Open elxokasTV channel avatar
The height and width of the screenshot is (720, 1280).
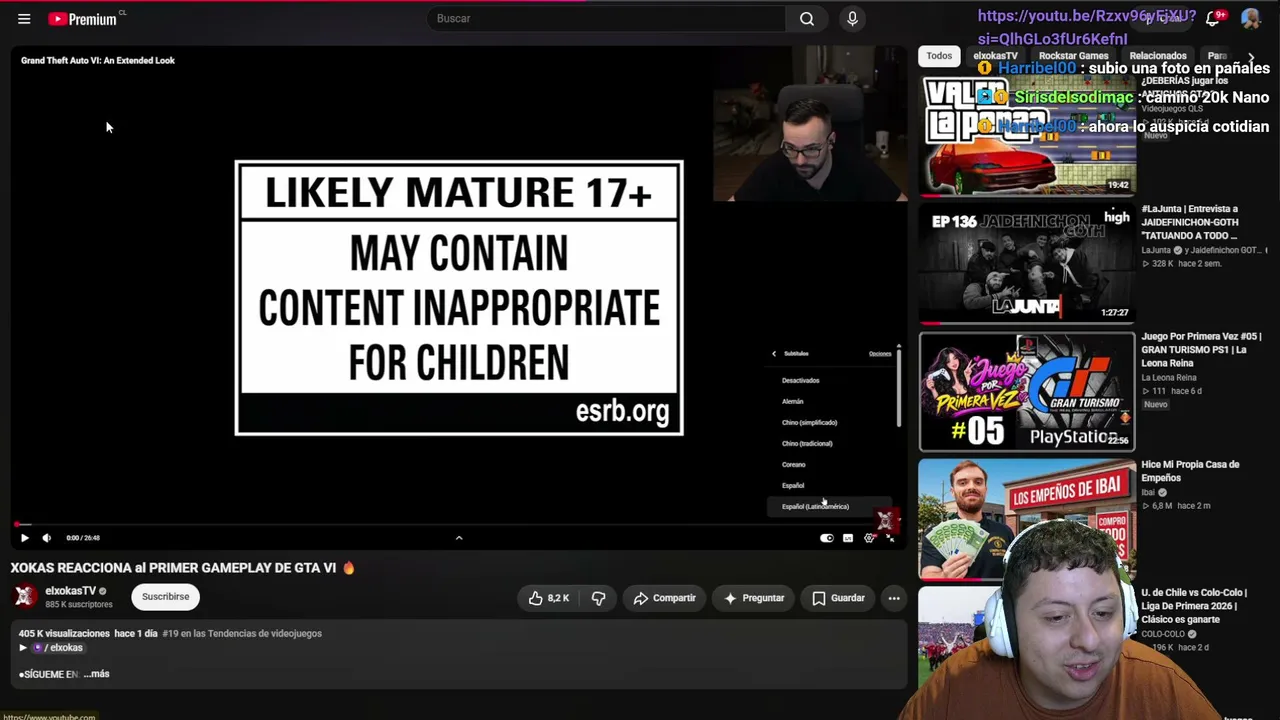25,597
